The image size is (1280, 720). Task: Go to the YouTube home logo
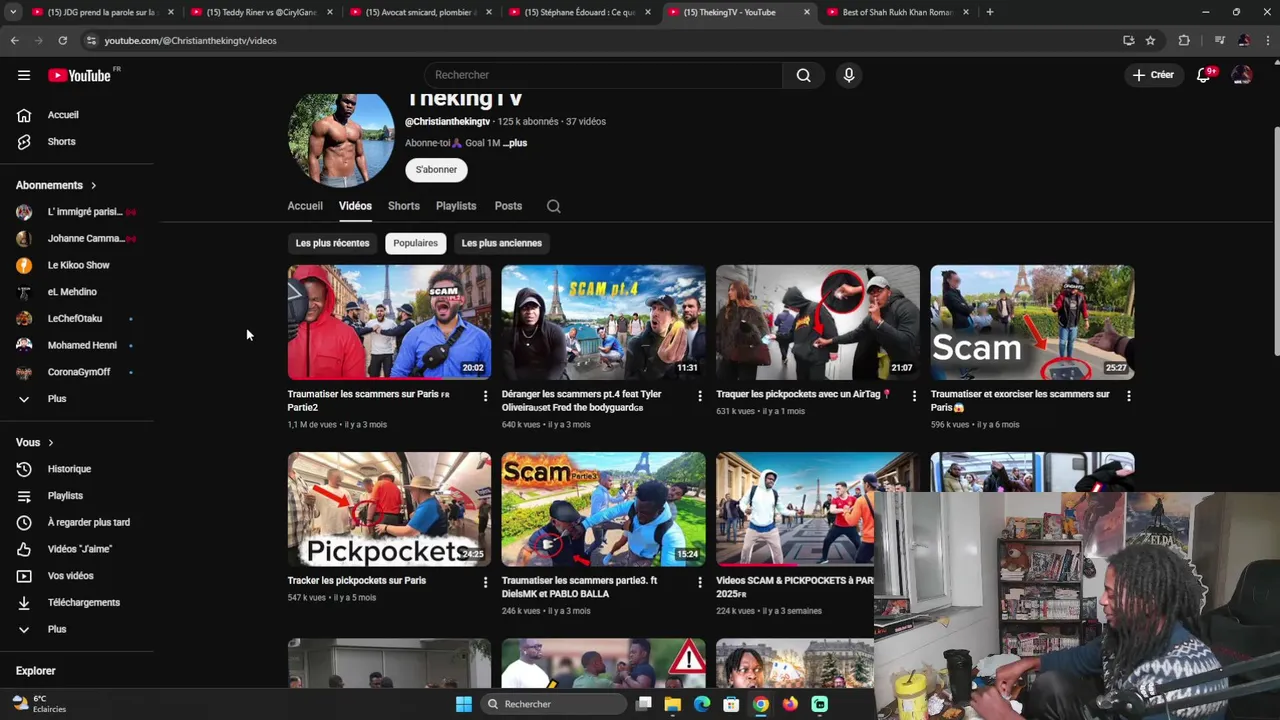tap(80, 75)
